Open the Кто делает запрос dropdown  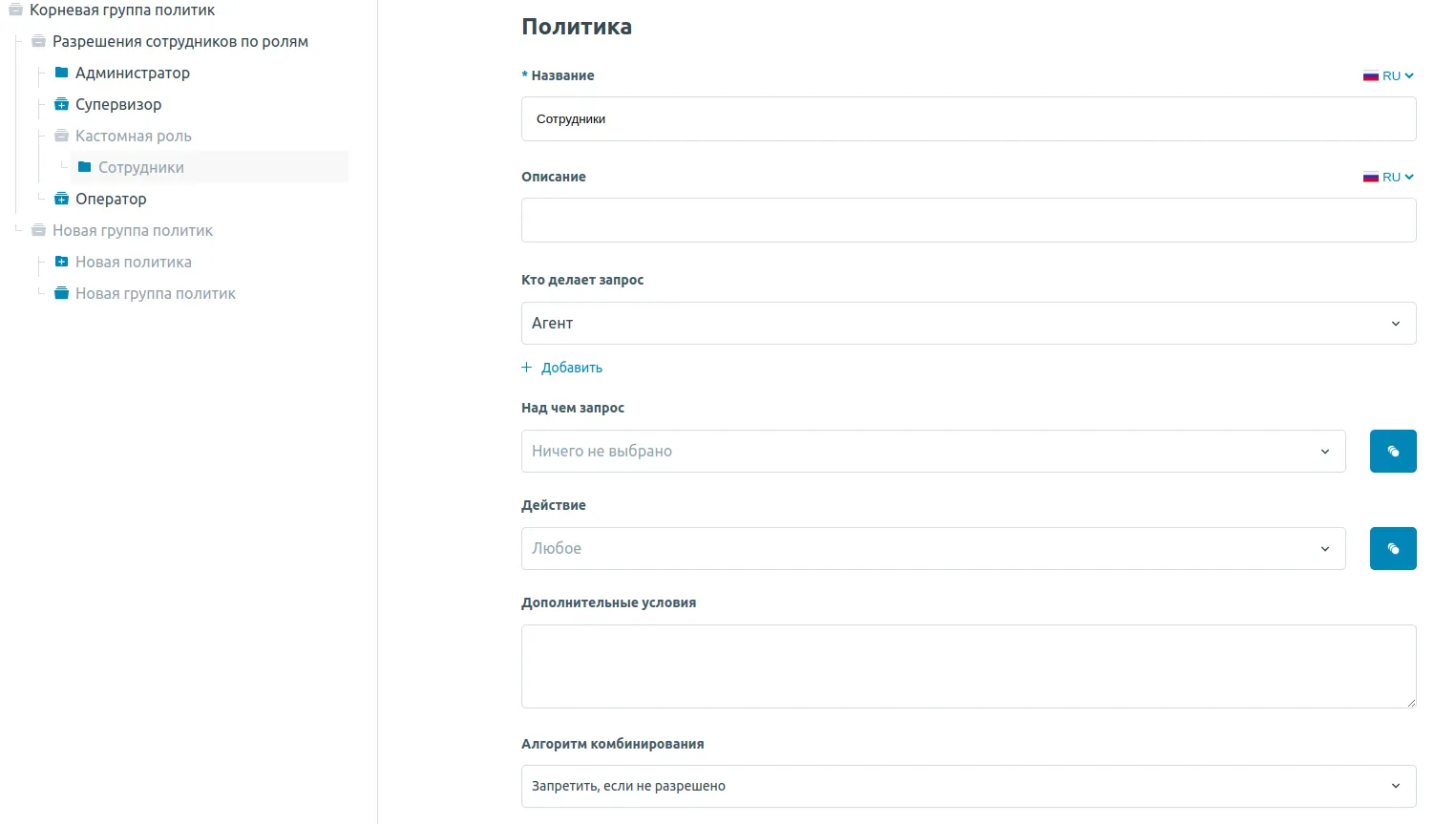[968, 323]
